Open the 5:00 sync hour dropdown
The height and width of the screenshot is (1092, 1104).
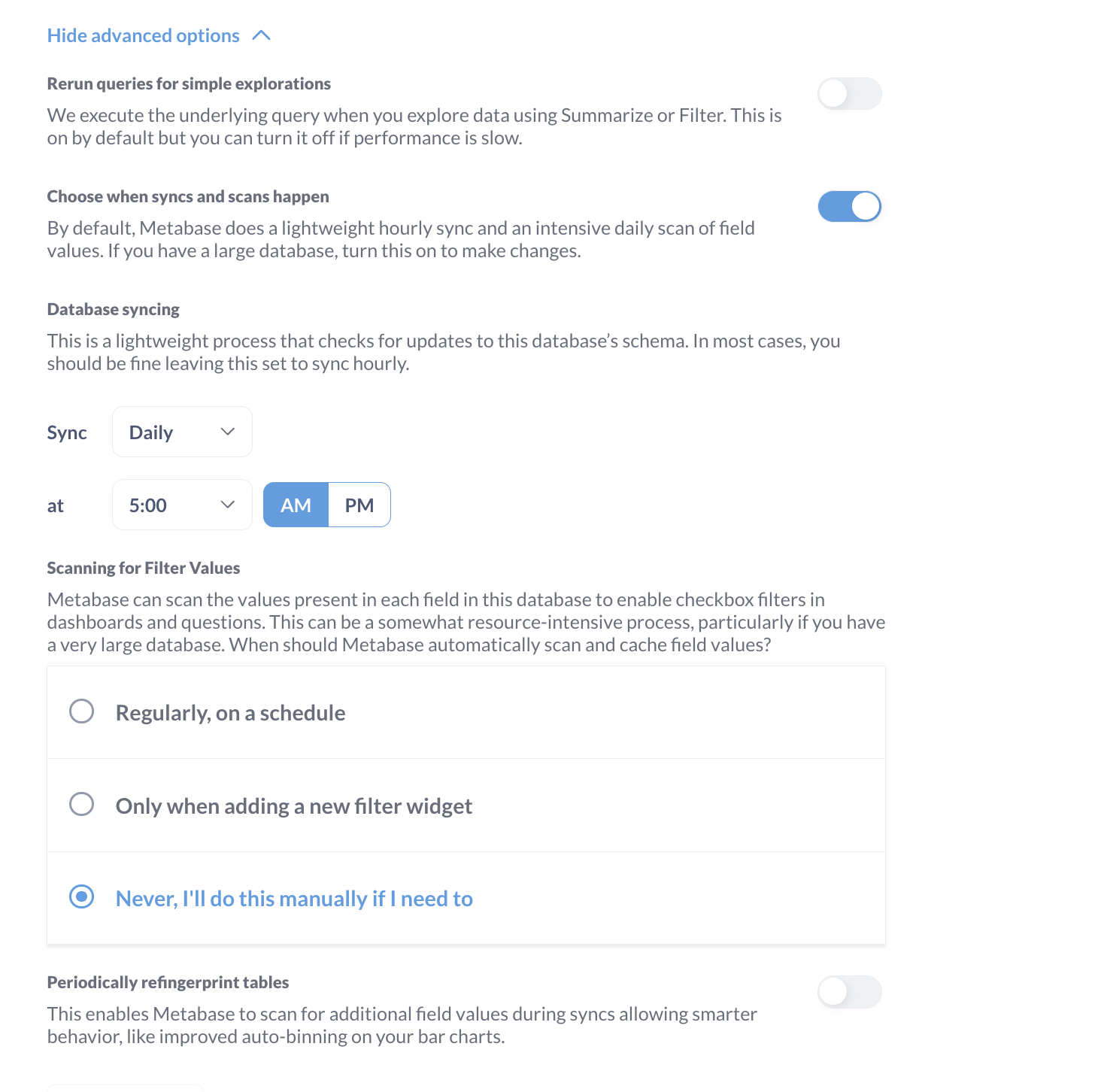click(182, 505)
